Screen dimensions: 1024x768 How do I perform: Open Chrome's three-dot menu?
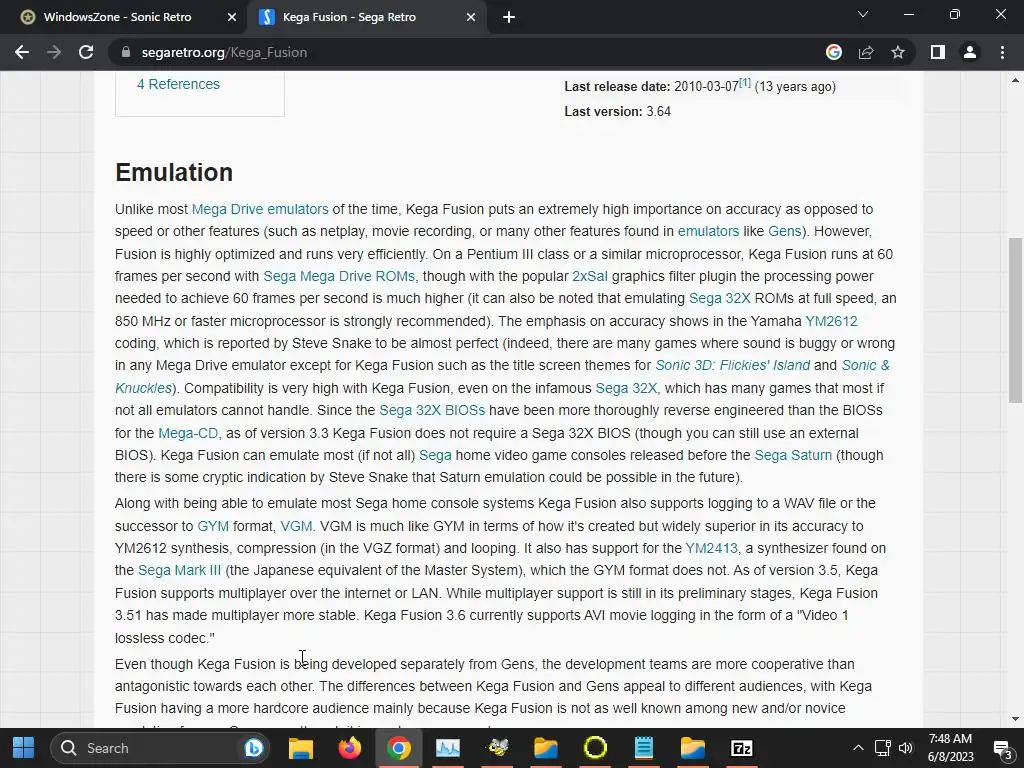coord(1002,52)
